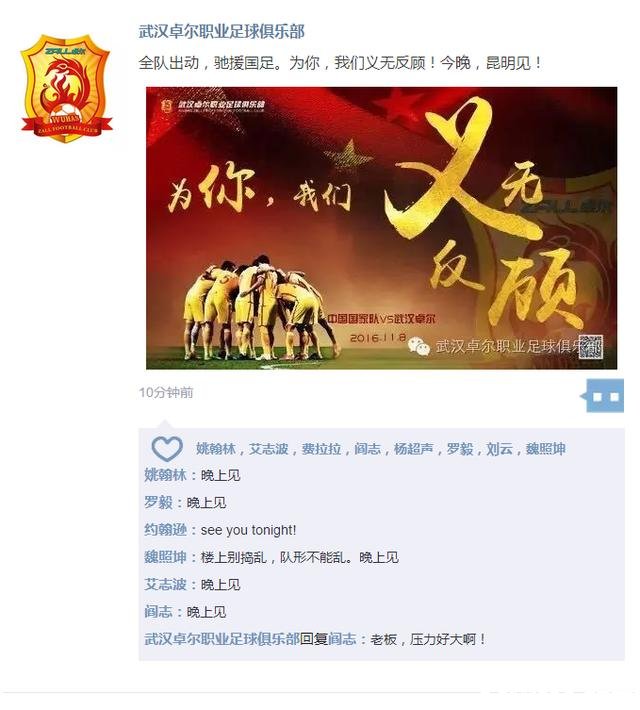The width and height of the screenshot is (640, 710).
Task: Click 阎志 after 回复 in the last comment
Action: pos(342,639)
